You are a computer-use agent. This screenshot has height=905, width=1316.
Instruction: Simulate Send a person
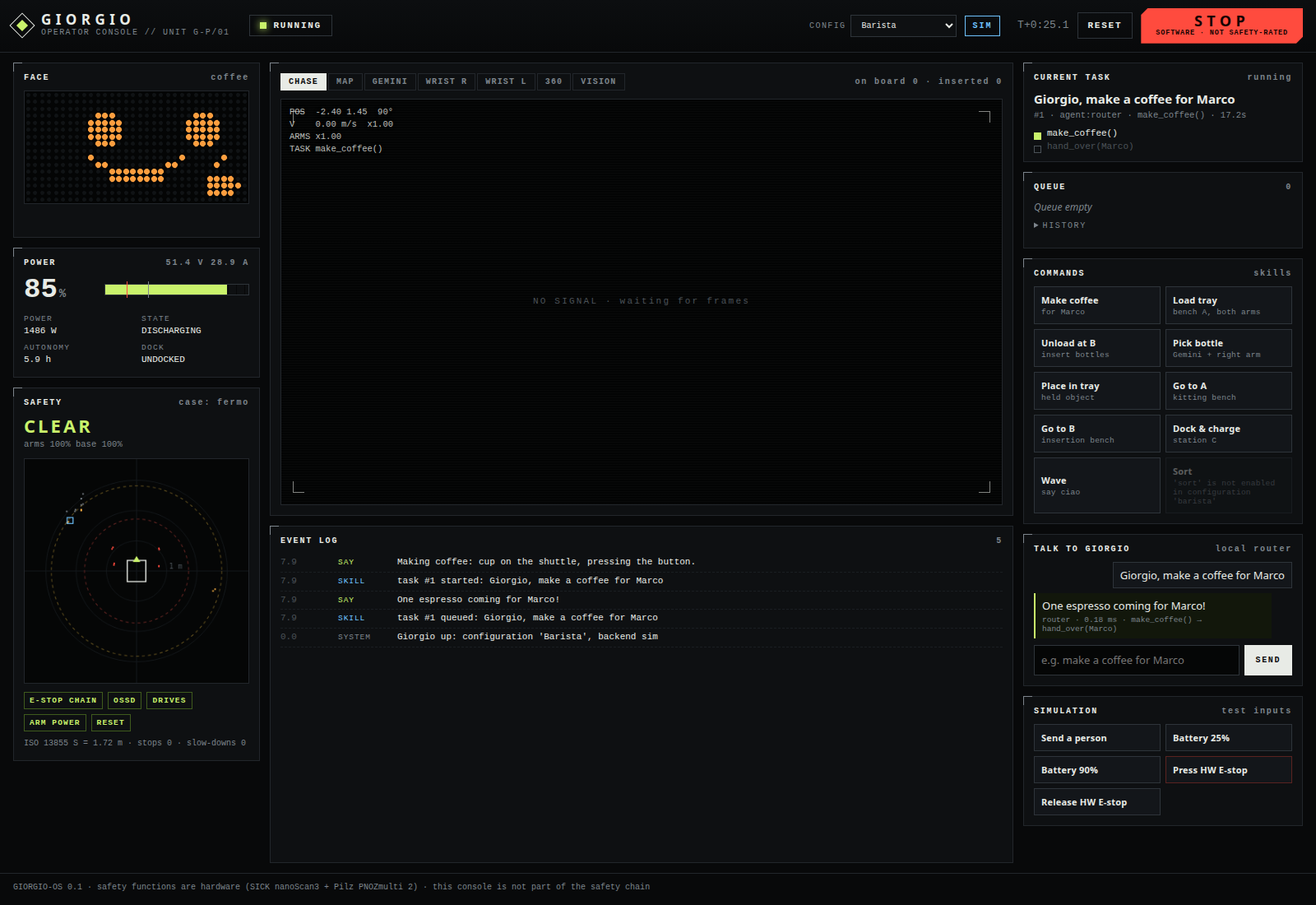[1096, 738]
